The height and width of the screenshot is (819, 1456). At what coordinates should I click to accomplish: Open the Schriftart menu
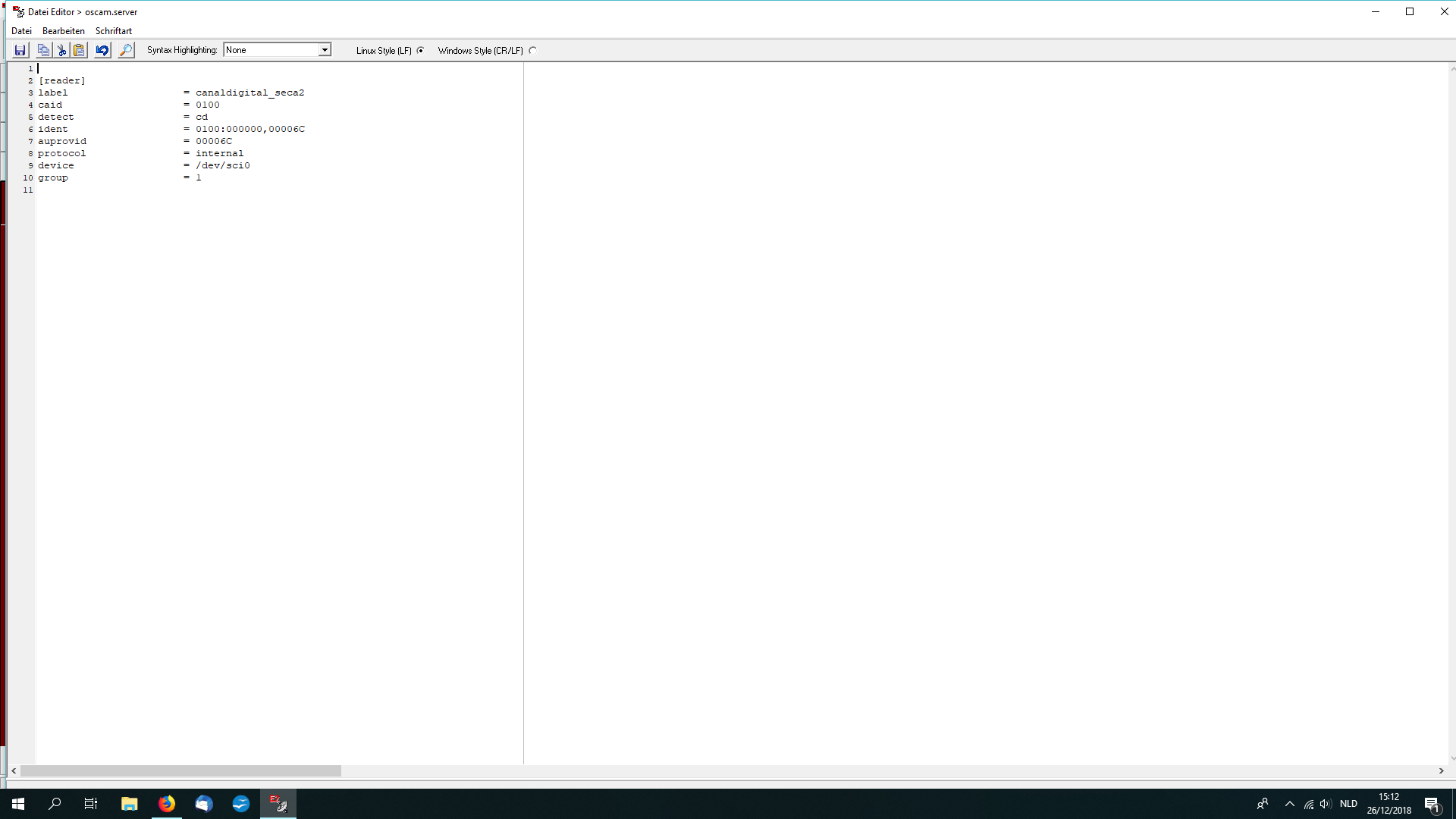(x=114, y=31)
